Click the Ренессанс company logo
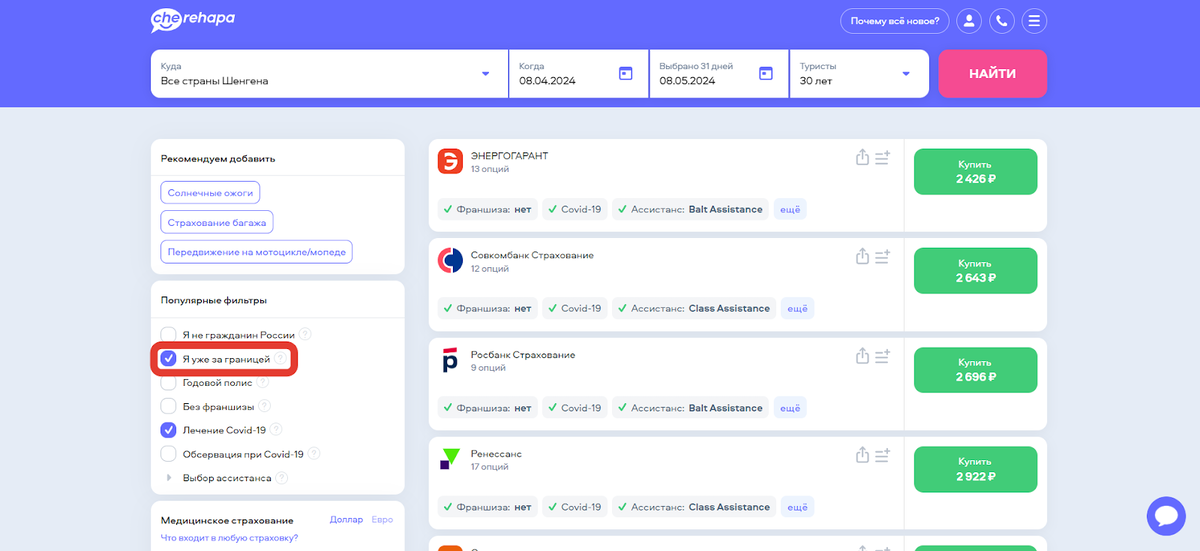Image resolution: width=1200 pixels, height=551 pixels. coord(451,459)
